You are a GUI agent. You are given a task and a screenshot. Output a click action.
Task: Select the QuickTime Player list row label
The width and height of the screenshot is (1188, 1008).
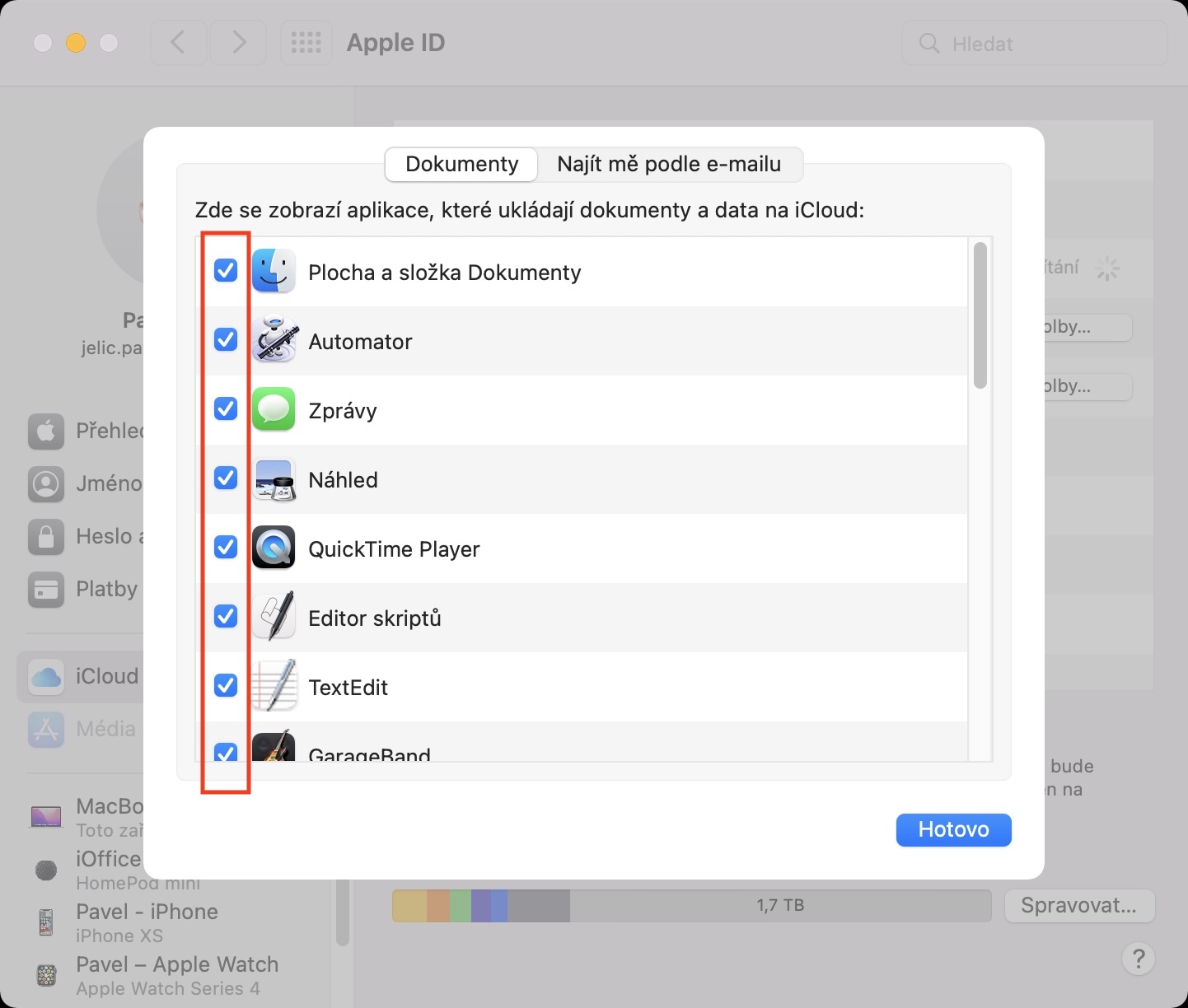pyautogui.click(x=394, y=549)
